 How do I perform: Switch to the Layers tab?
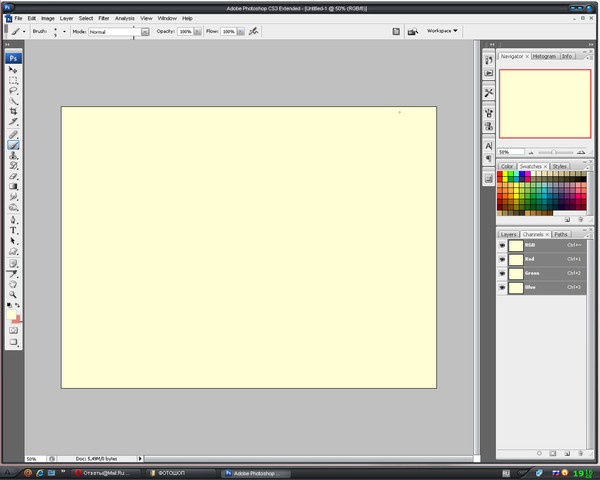508,234
